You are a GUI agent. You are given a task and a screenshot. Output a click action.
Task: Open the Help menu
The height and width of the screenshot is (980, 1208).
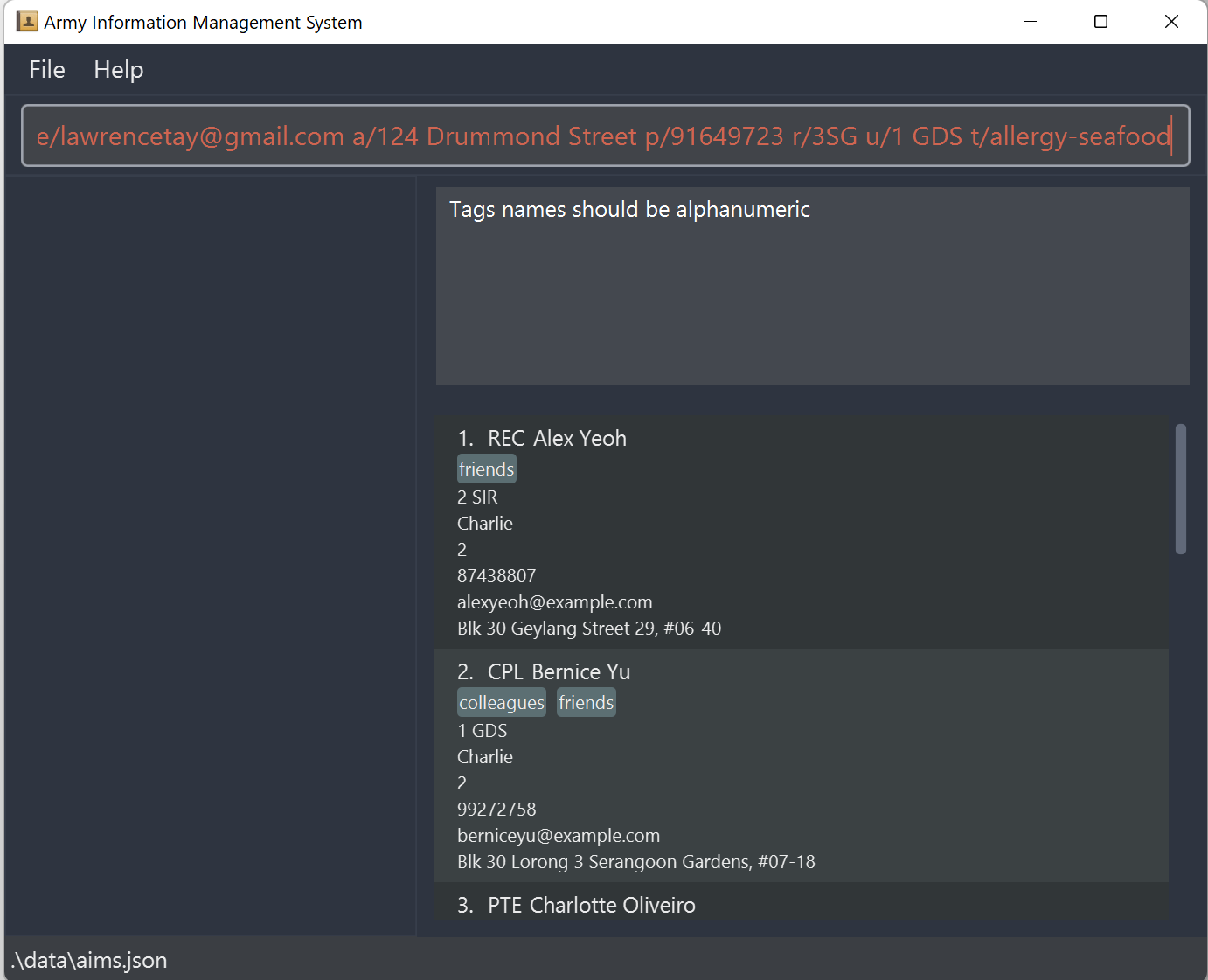point(119,70)
